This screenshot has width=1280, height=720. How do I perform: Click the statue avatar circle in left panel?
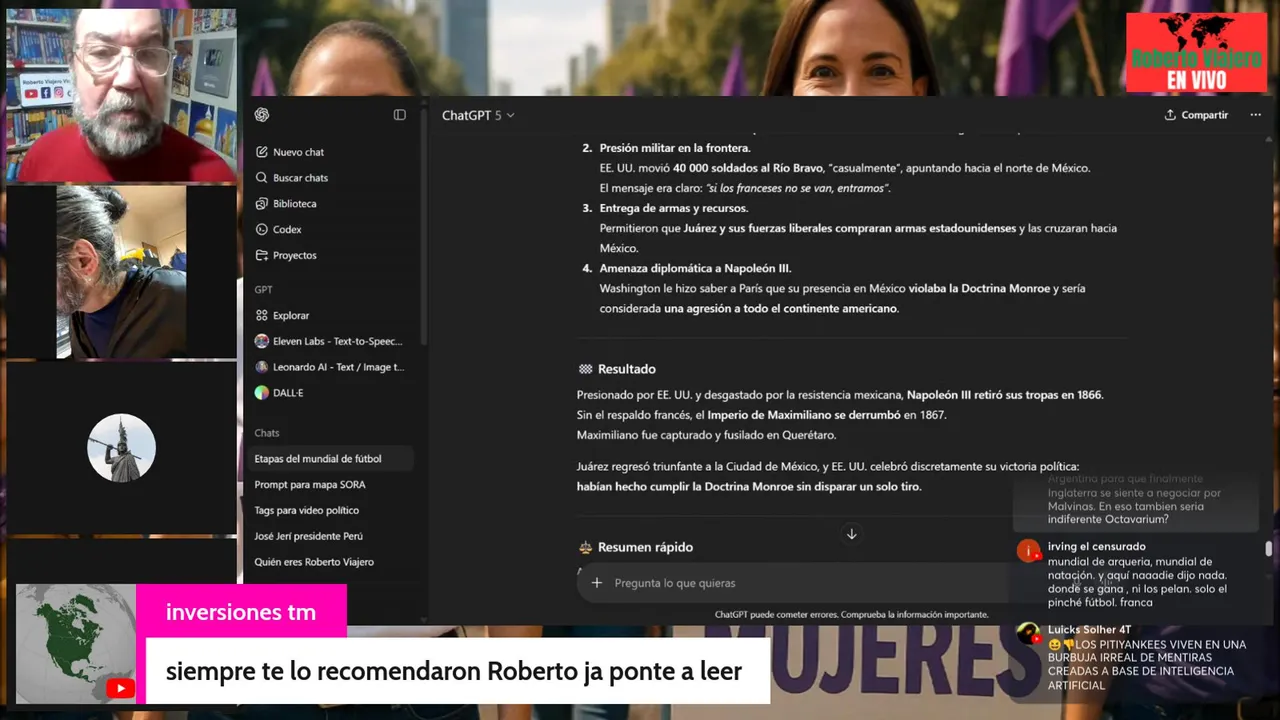[122, 448]
